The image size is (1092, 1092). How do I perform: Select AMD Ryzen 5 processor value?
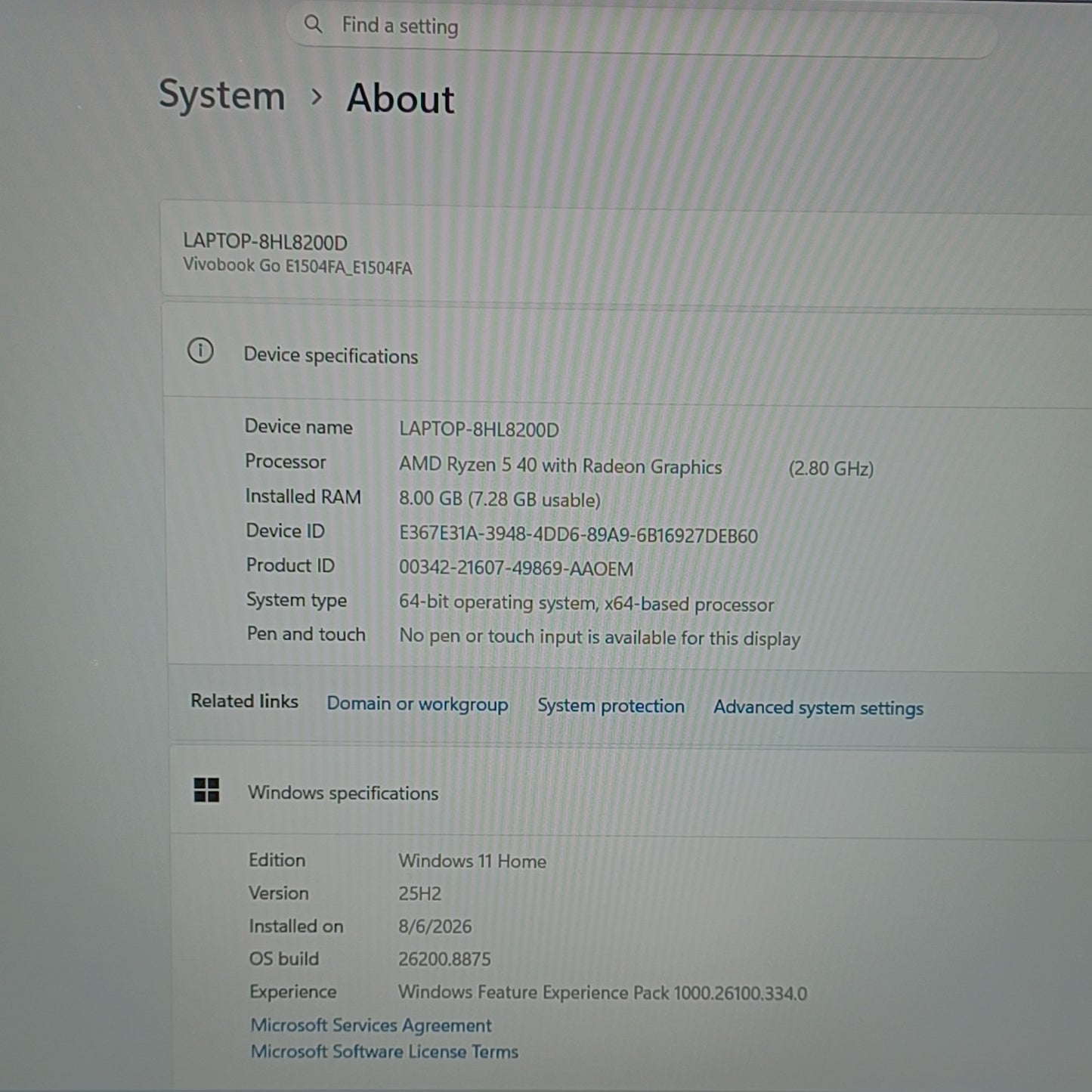pyautogui.click(x=560, y=466)
